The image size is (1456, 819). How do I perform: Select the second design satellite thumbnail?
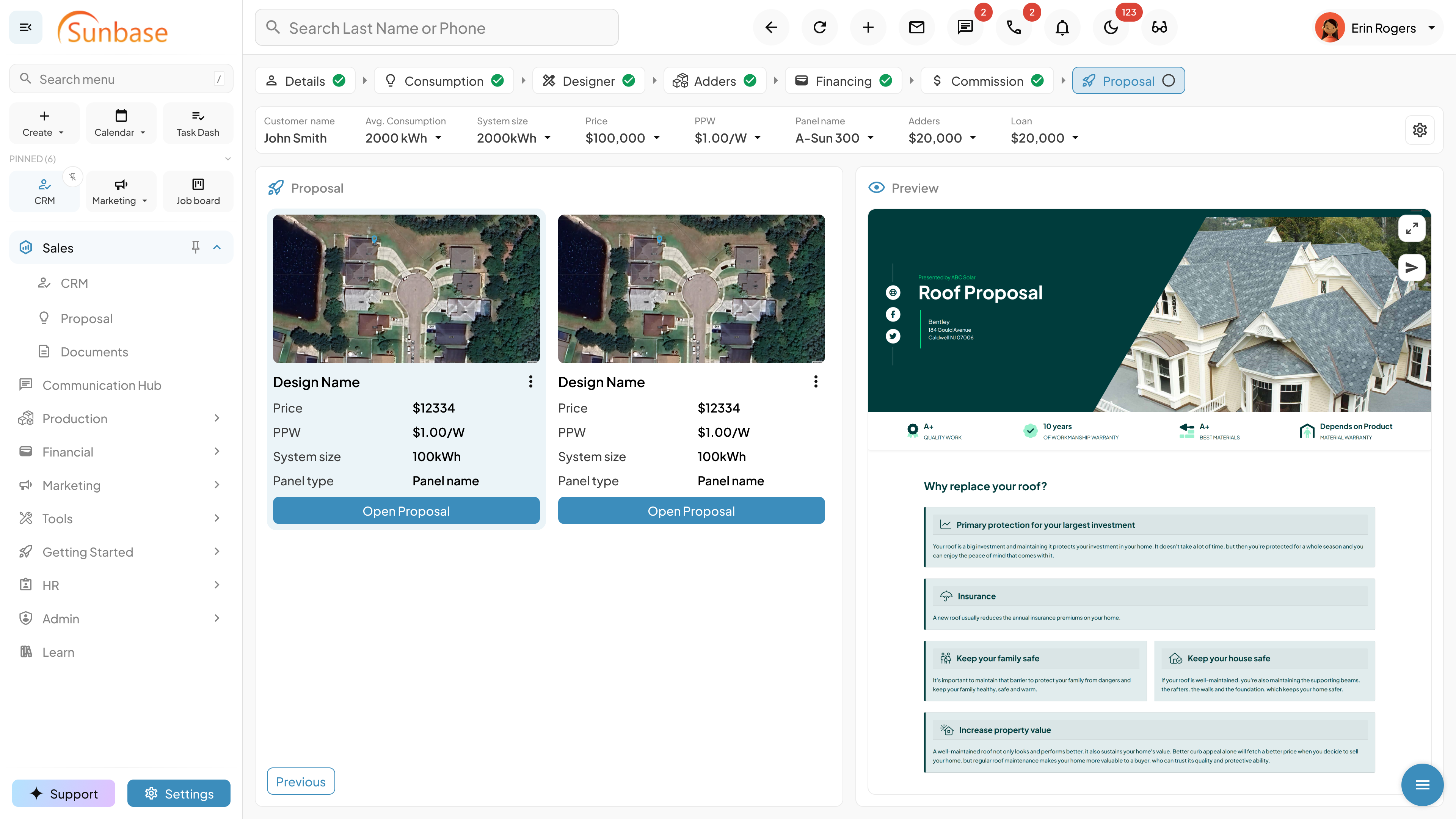coord(691,289)
